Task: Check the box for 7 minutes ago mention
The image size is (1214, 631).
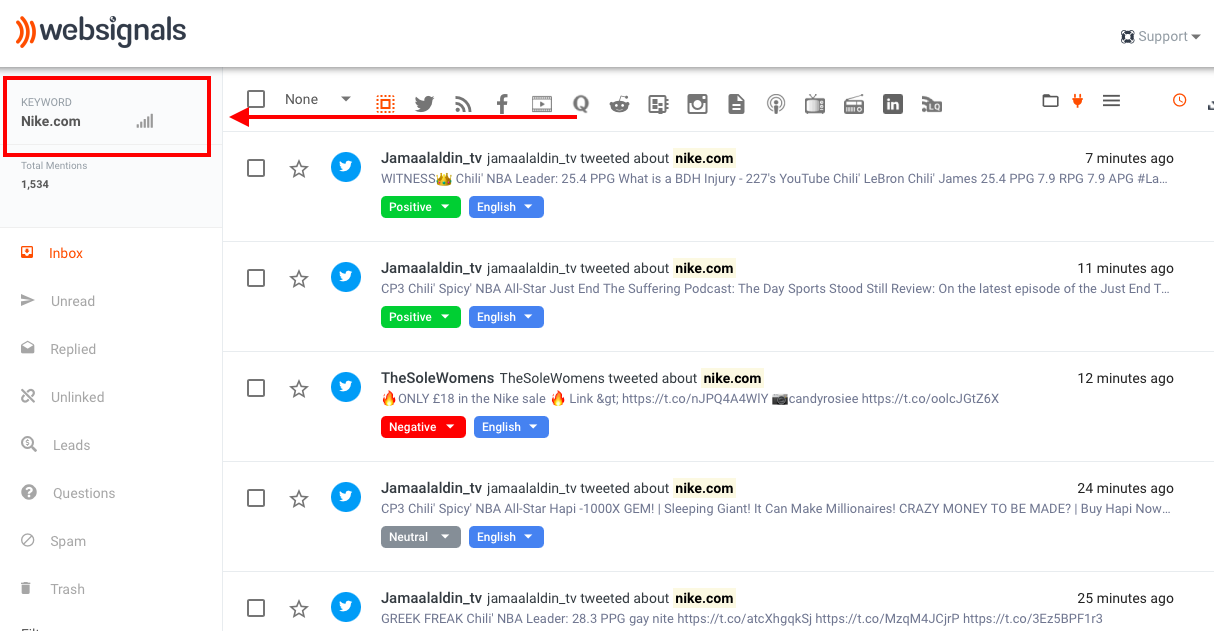Action: pyautogui.click(x=256, y=168)
